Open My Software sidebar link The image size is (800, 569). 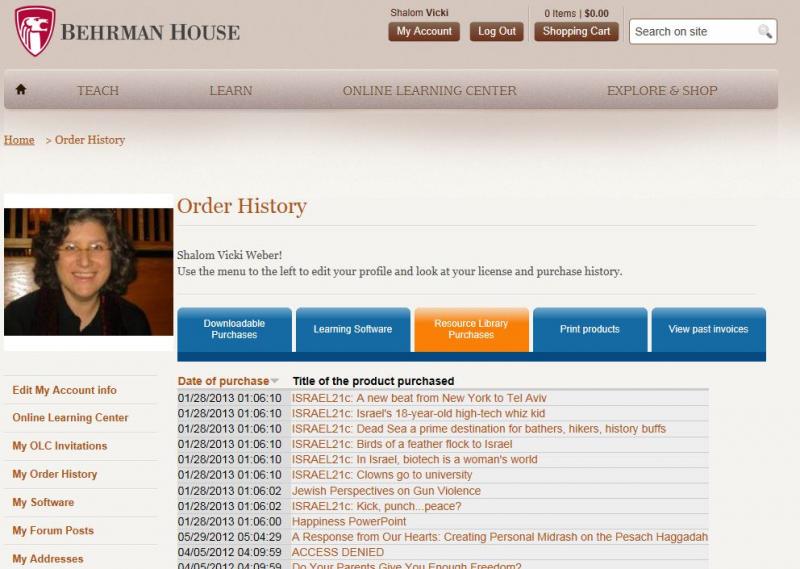tap(43, 502)
